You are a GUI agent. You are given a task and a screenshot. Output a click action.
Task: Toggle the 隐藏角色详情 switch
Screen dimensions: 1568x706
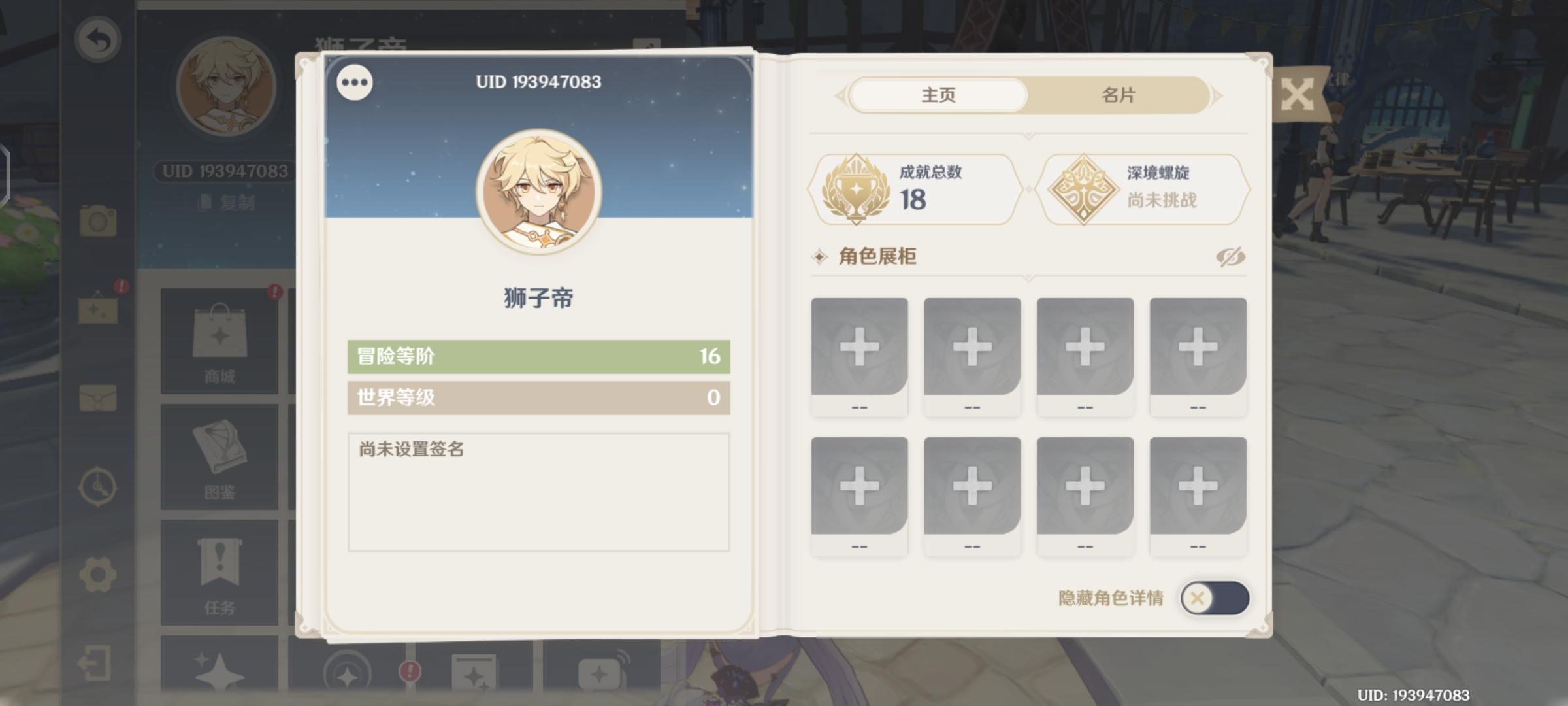[1215, 598]
